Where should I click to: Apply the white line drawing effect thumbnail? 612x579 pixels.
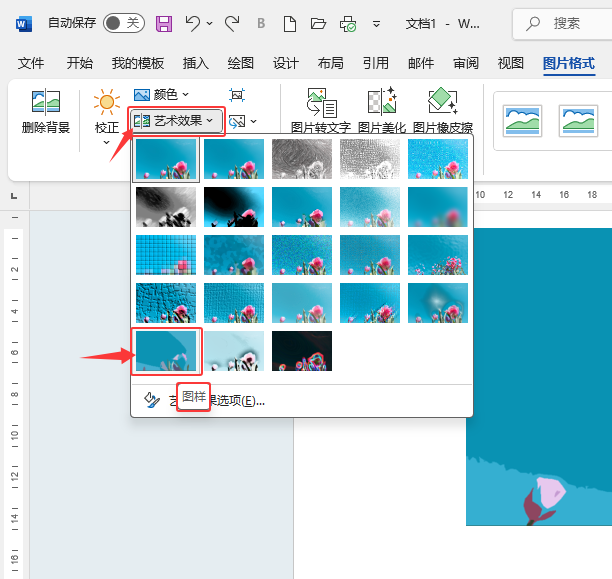click(370, 159)
